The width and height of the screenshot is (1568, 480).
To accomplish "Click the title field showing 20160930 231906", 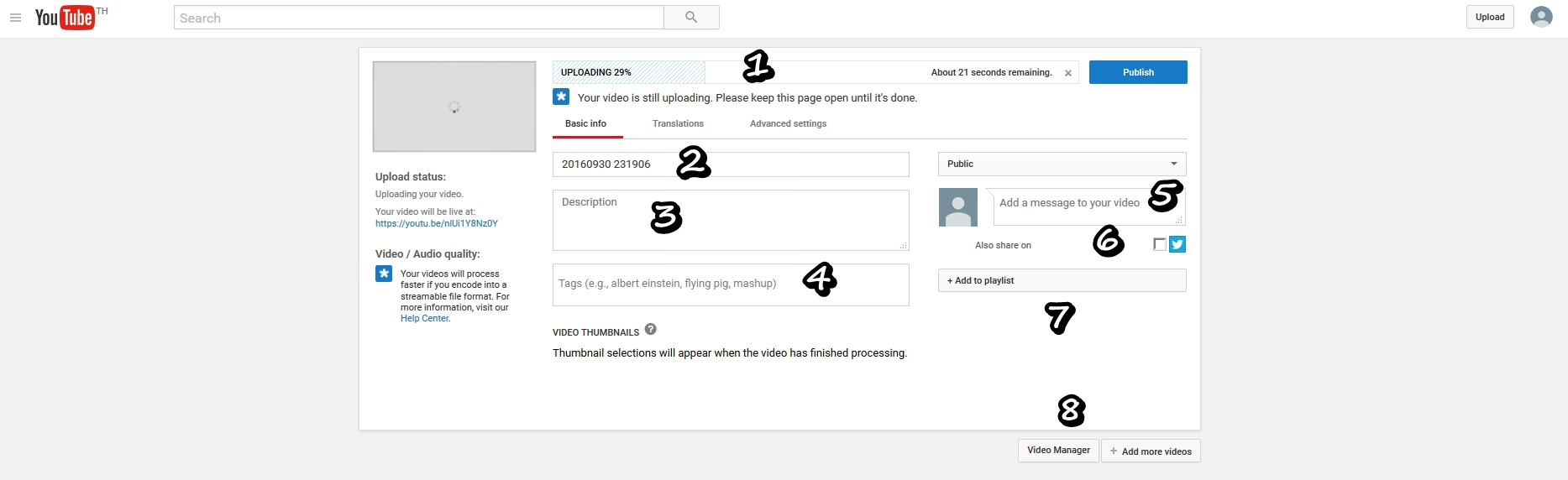I will [x=731, y=164].
